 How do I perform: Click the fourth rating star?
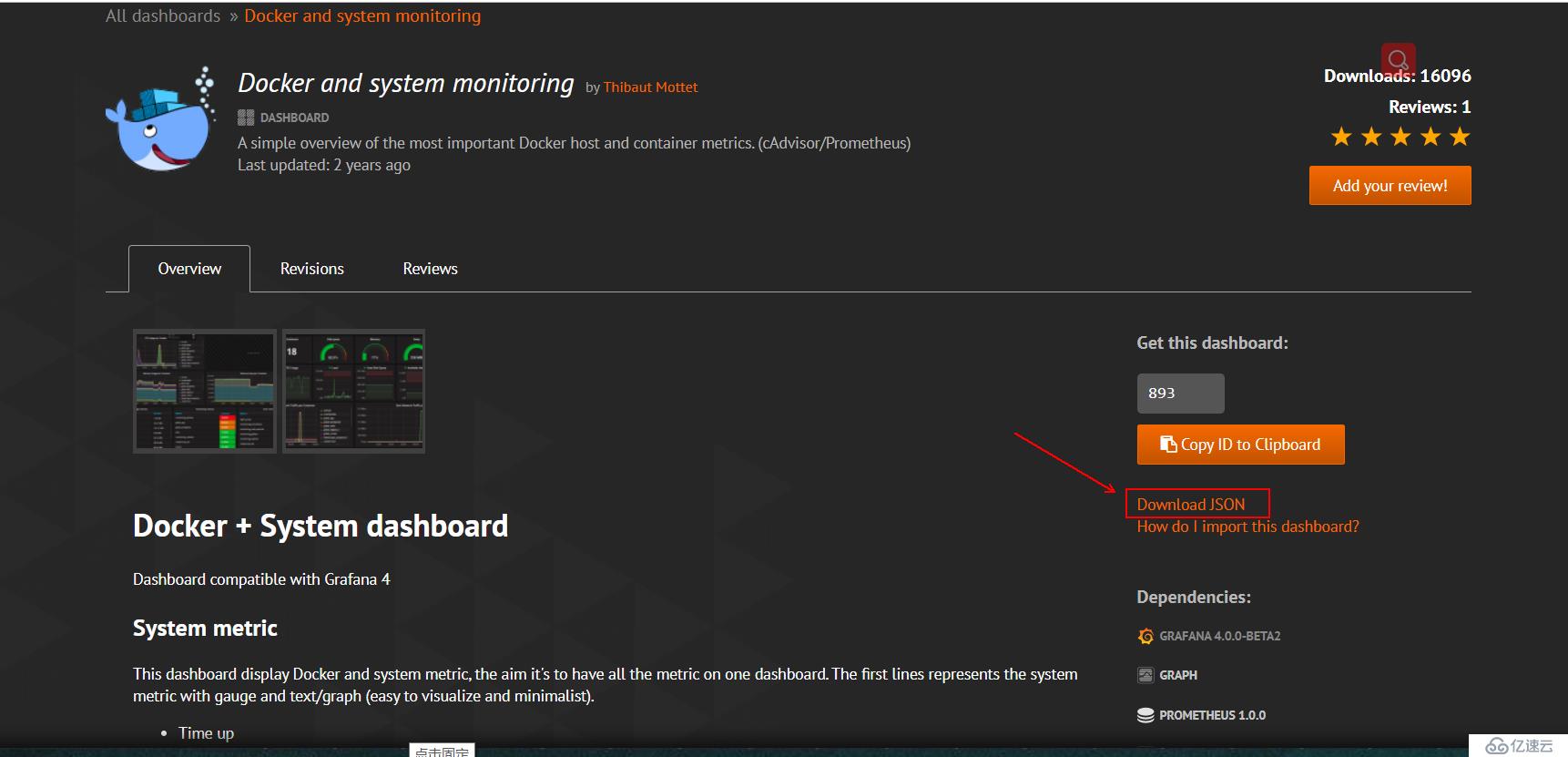(x=1431, y=137)
